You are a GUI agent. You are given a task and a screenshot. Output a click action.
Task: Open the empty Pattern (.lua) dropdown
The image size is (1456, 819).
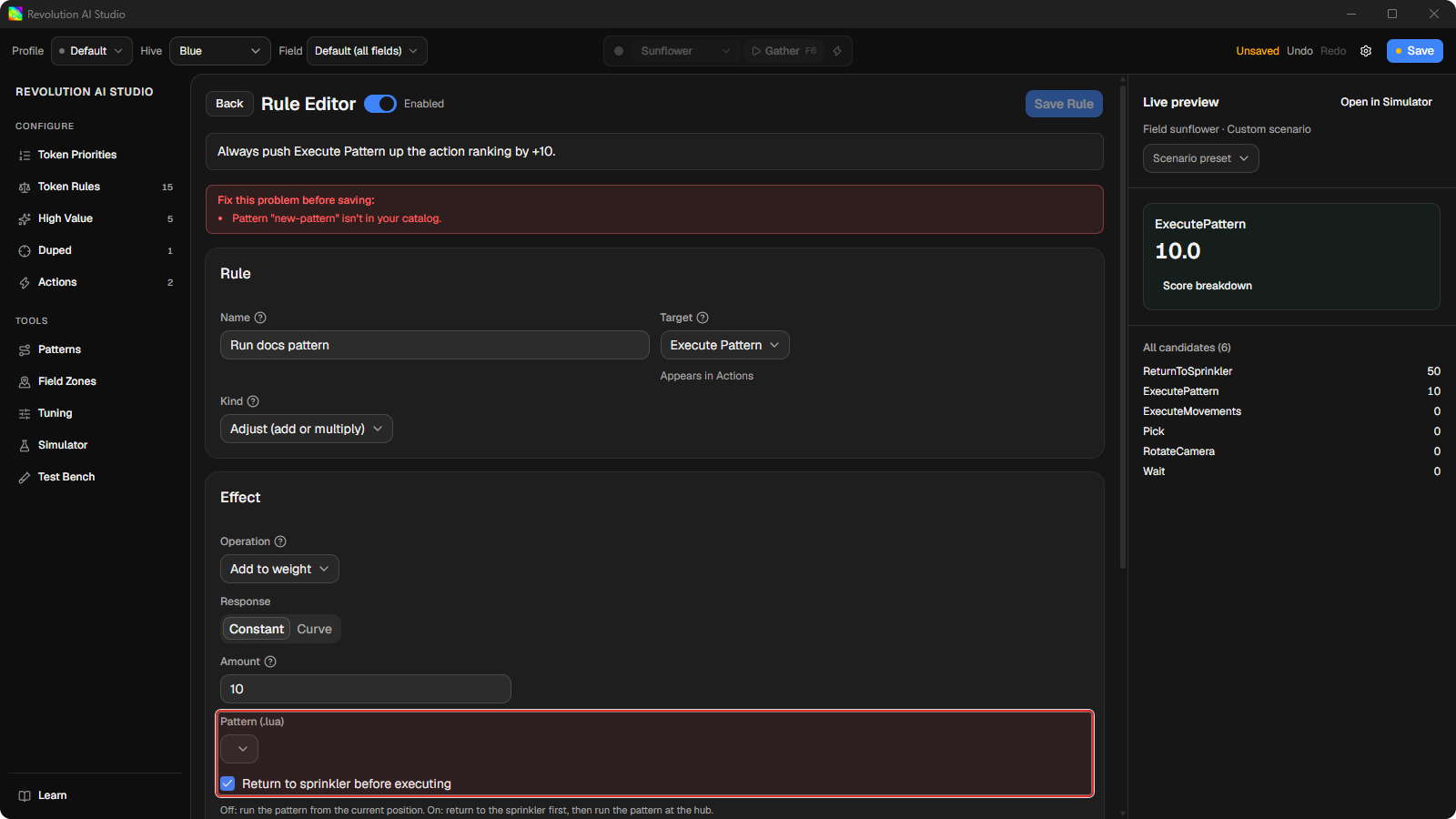pyautogui.click(x=239, y=749)
